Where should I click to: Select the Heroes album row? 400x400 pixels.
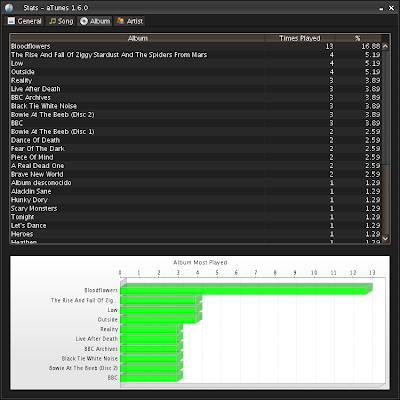pyautogui.click(x=196, y=234)
